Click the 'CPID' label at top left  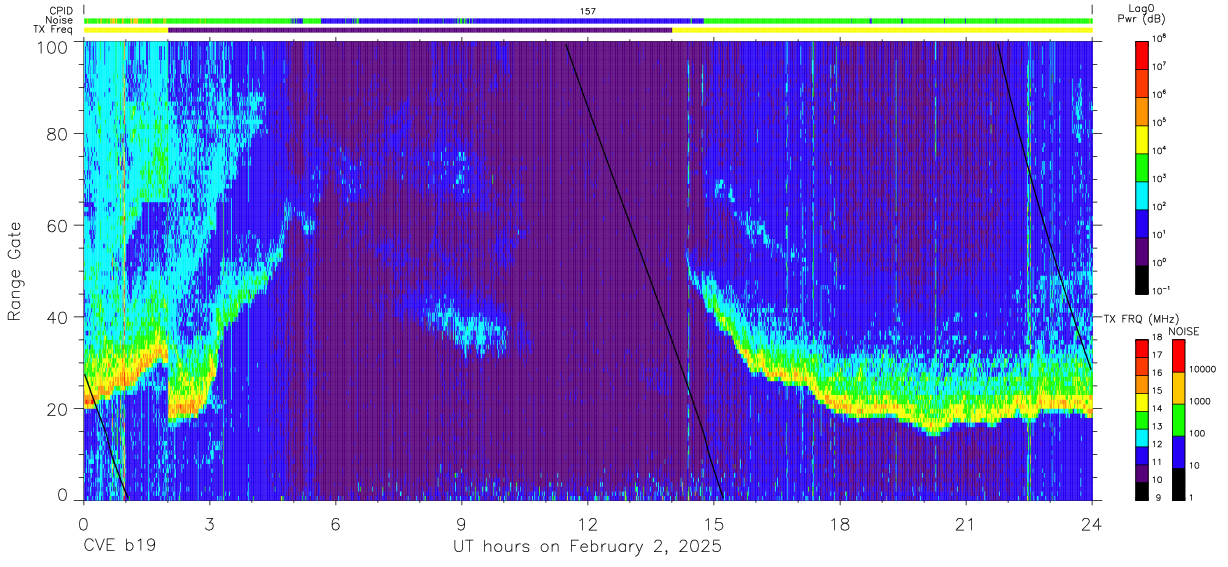pyautogui.click(x=59, y=10)
